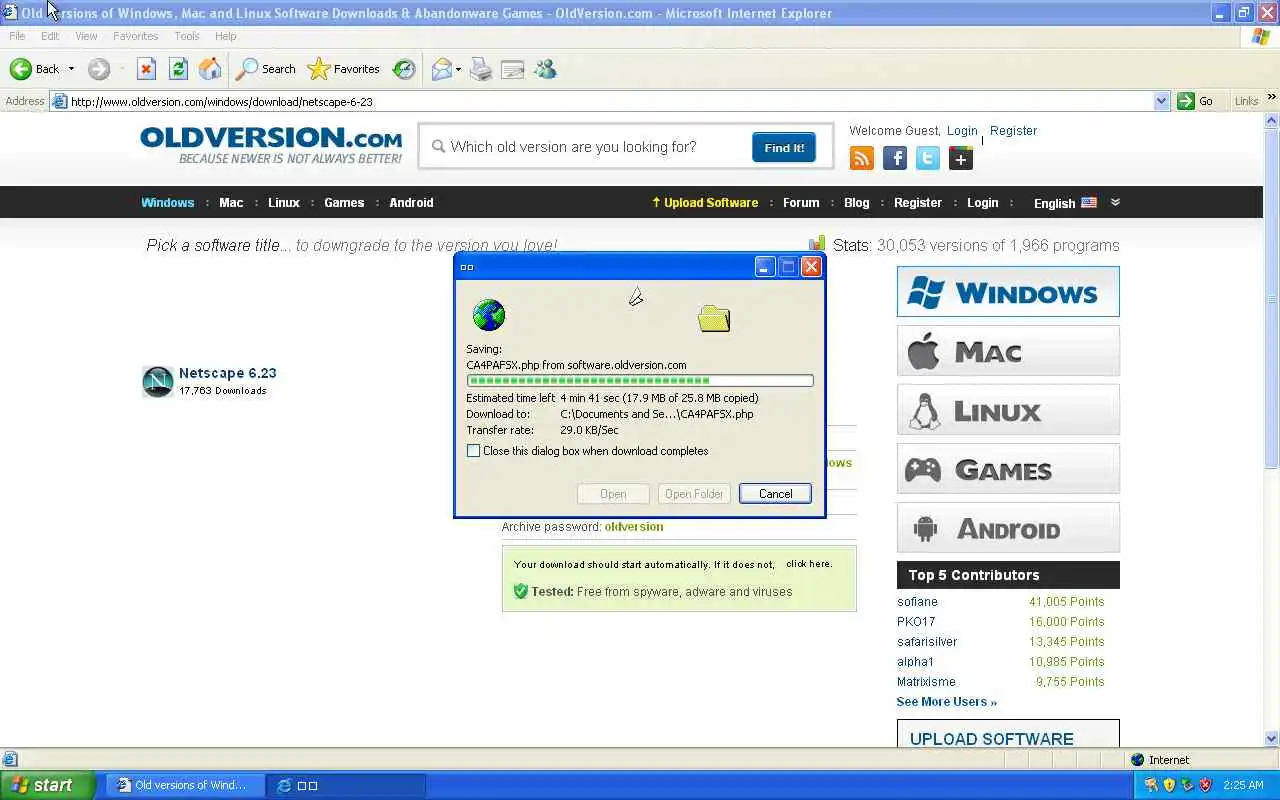Click the download progress bar

click(640, 380)
